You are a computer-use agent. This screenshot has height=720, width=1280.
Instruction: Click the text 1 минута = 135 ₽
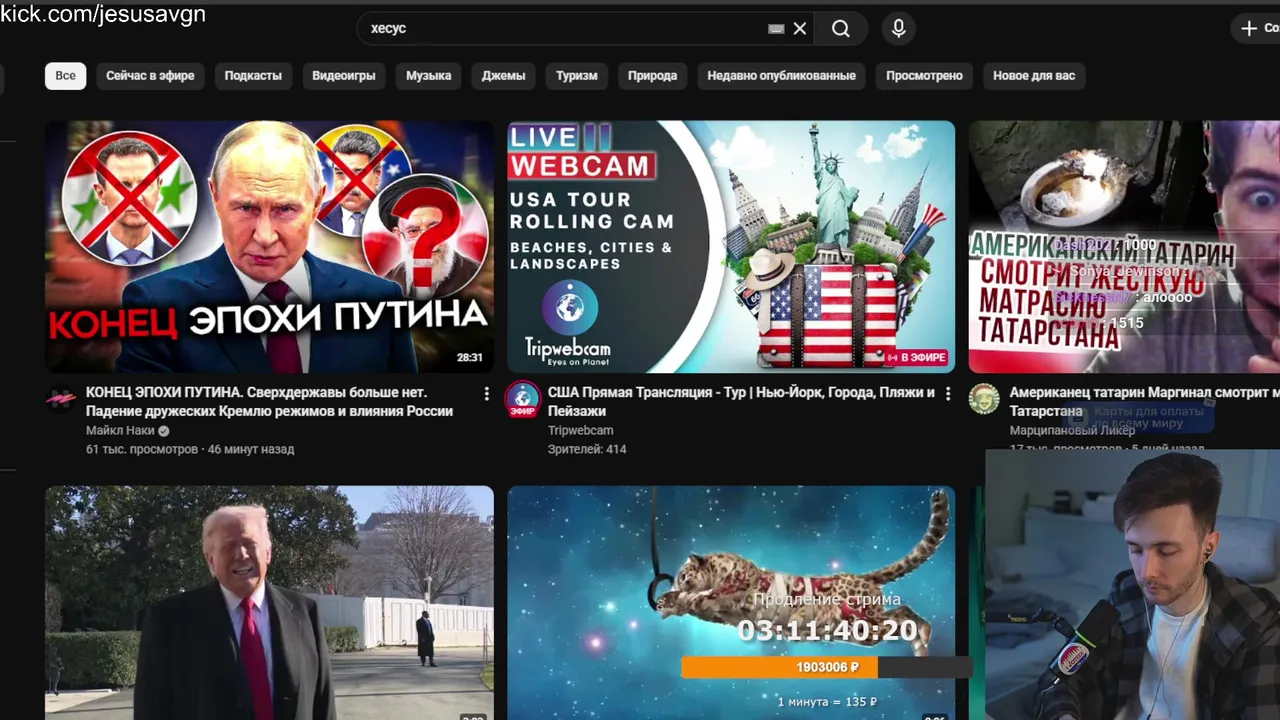pyautogui.click(x=827, y=702)
